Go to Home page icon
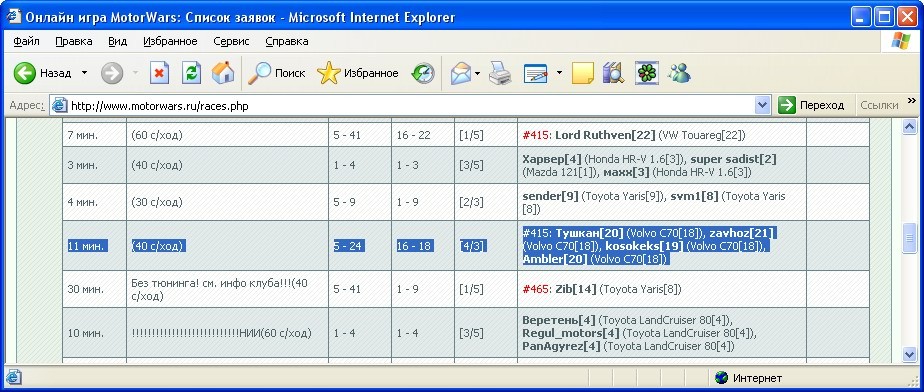Image resolution: width=924 pixels, height=392 pixels. [x=223, y=73]
